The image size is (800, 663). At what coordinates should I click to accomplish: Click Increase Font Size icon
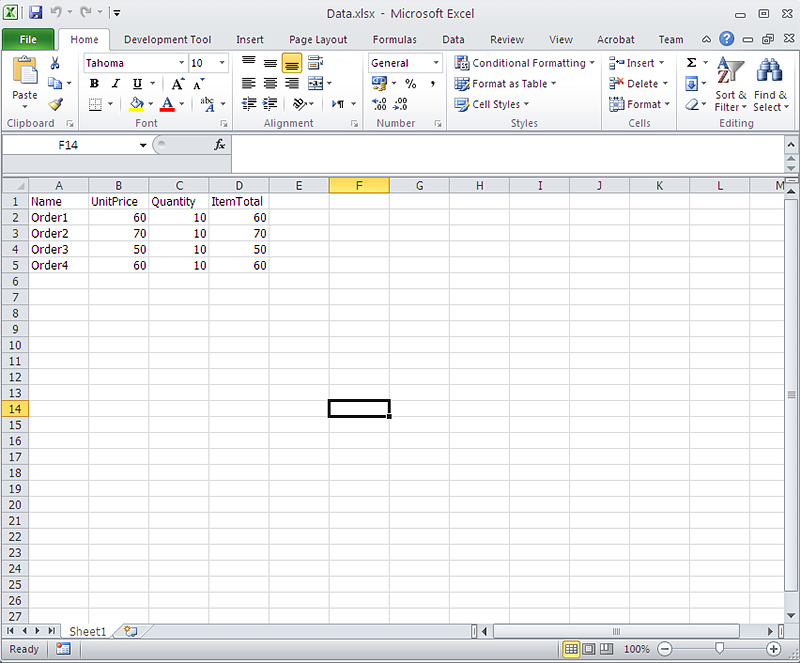click(x=177, y=84)
